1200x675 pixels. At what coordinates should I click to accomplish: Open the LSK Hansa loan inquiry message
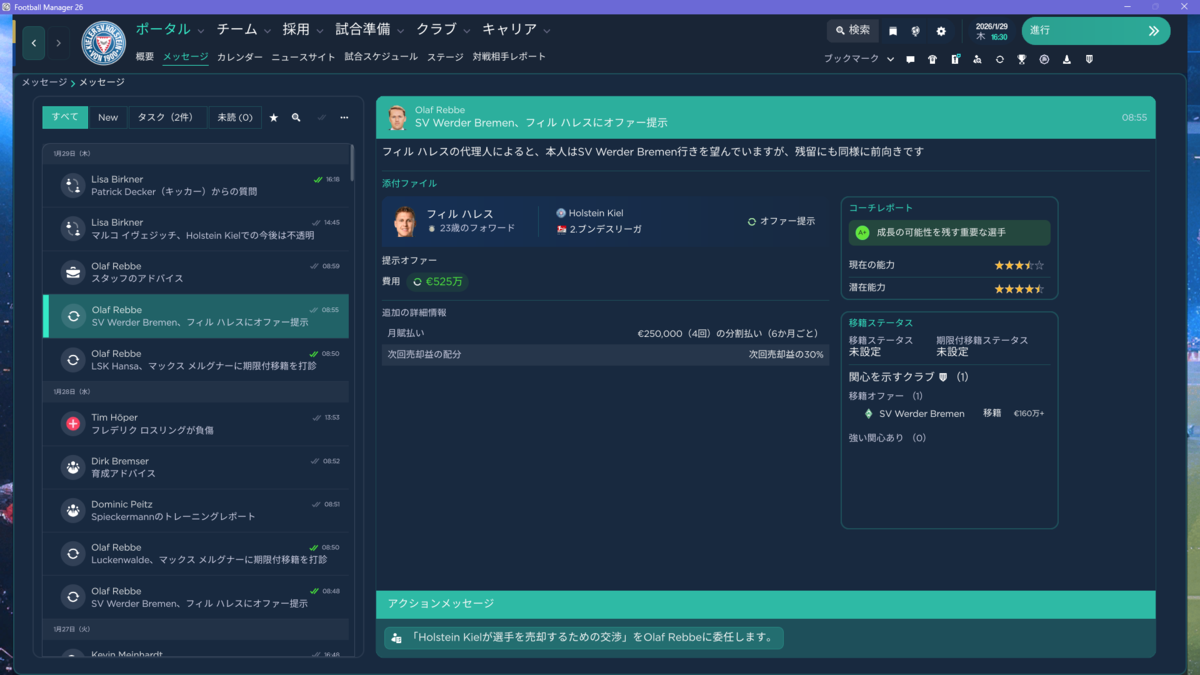[196, 359]
